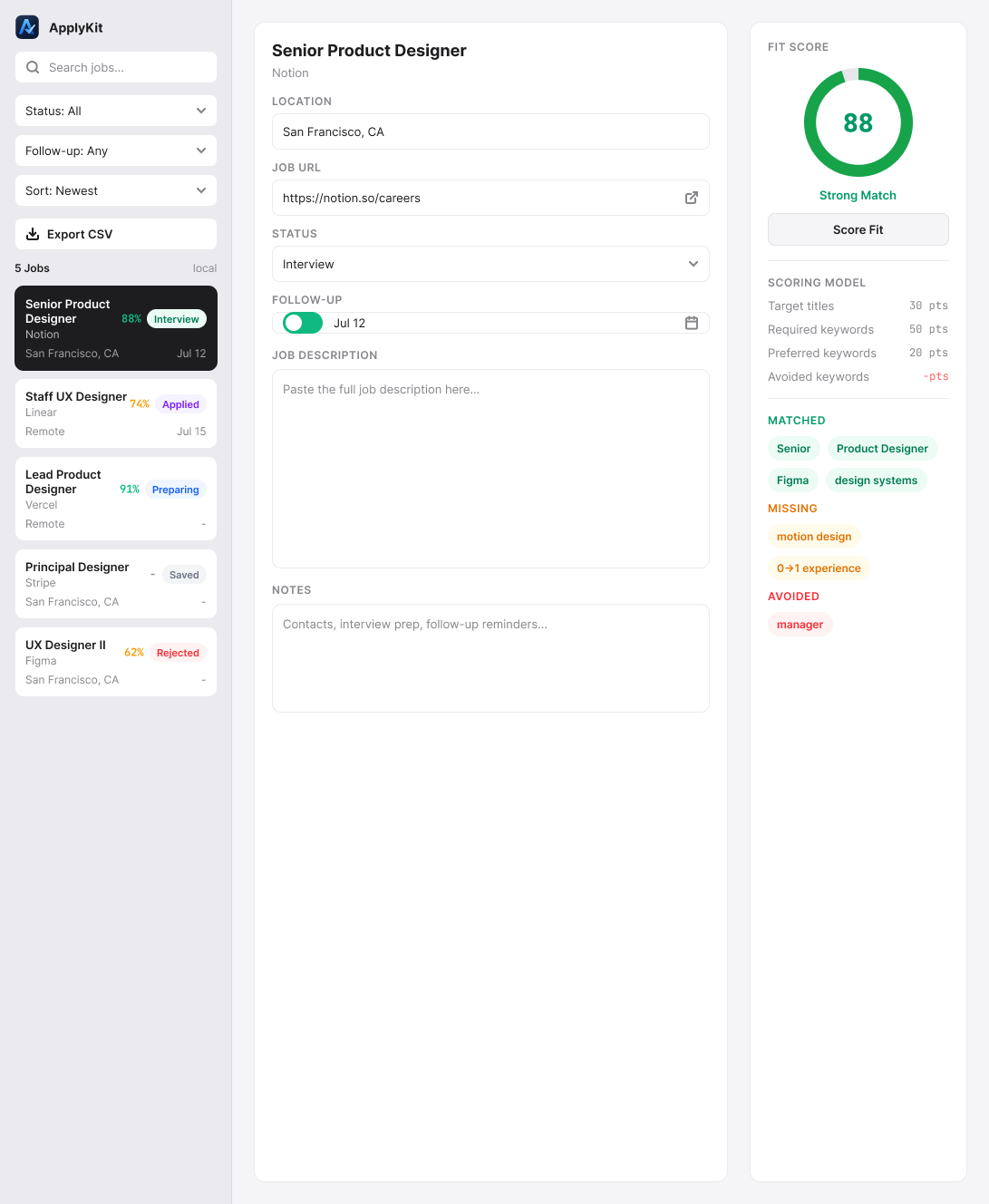
Task: Click the Search jobs input field
Action: click(x=116, y=67)
